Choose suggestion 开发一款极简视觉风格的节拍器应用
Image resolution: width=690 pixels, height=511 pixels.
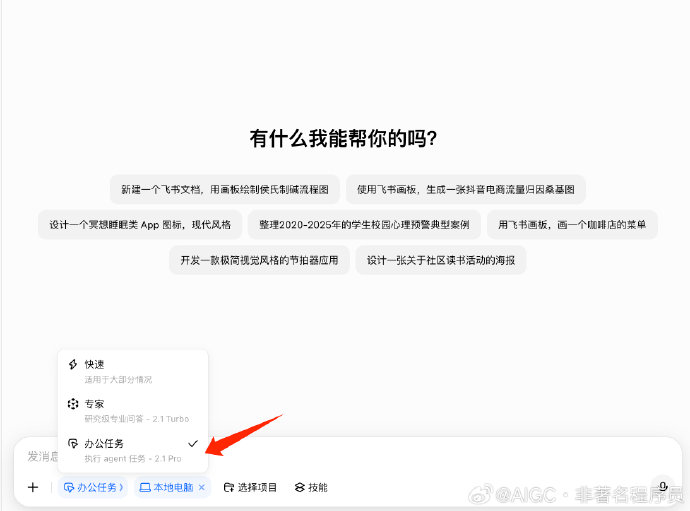coord(259,260)
